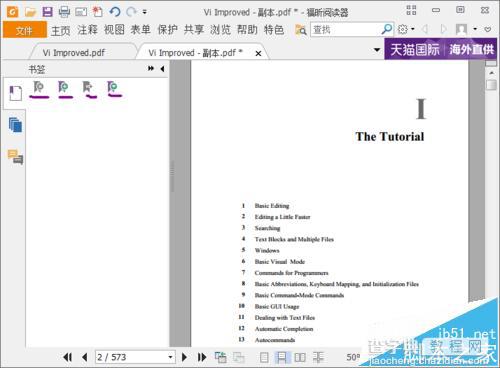Screen dimensions: 500x368
Task: Click the previous view icon in status bar
Action: [220, 357]
